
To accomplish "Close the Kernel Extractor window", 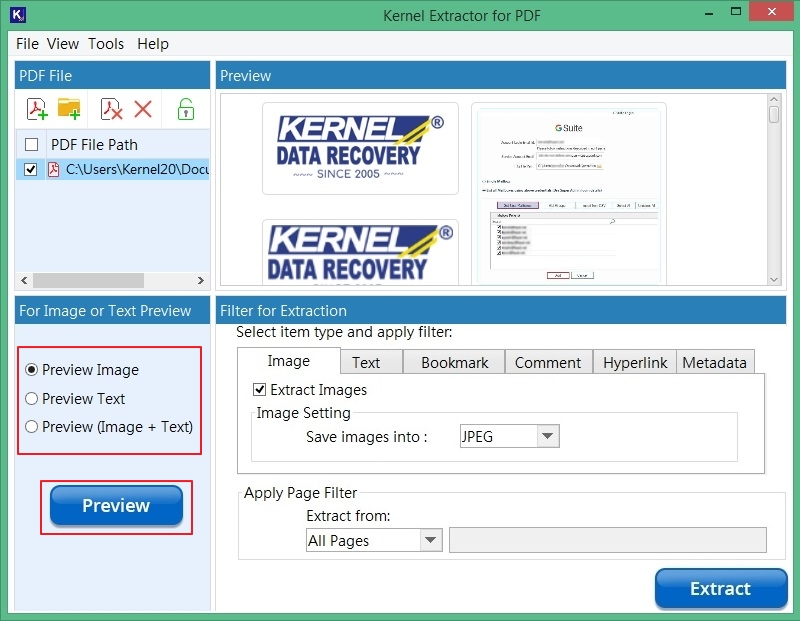I will 771,12.
